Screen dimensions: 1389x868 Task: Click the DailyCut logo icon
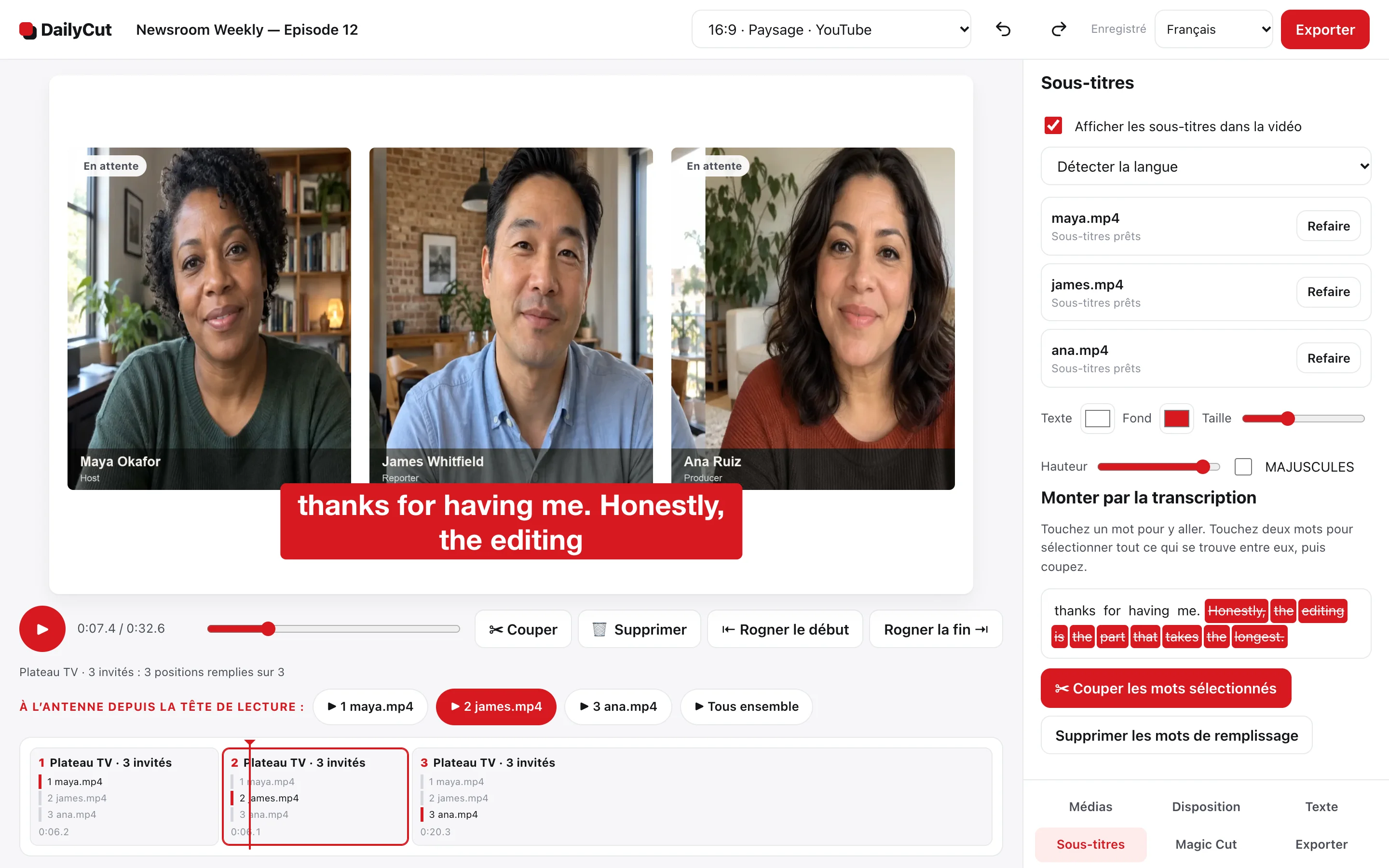(27, 30)
